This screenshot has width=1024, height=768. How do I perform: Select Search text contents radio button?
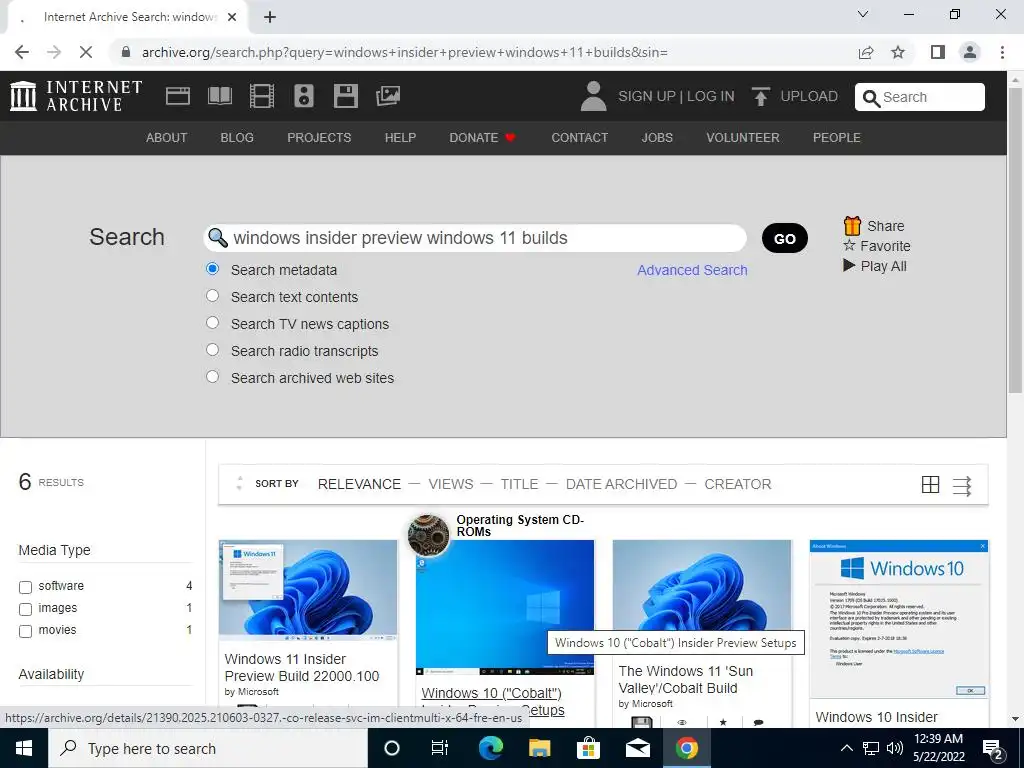point(212,296)
